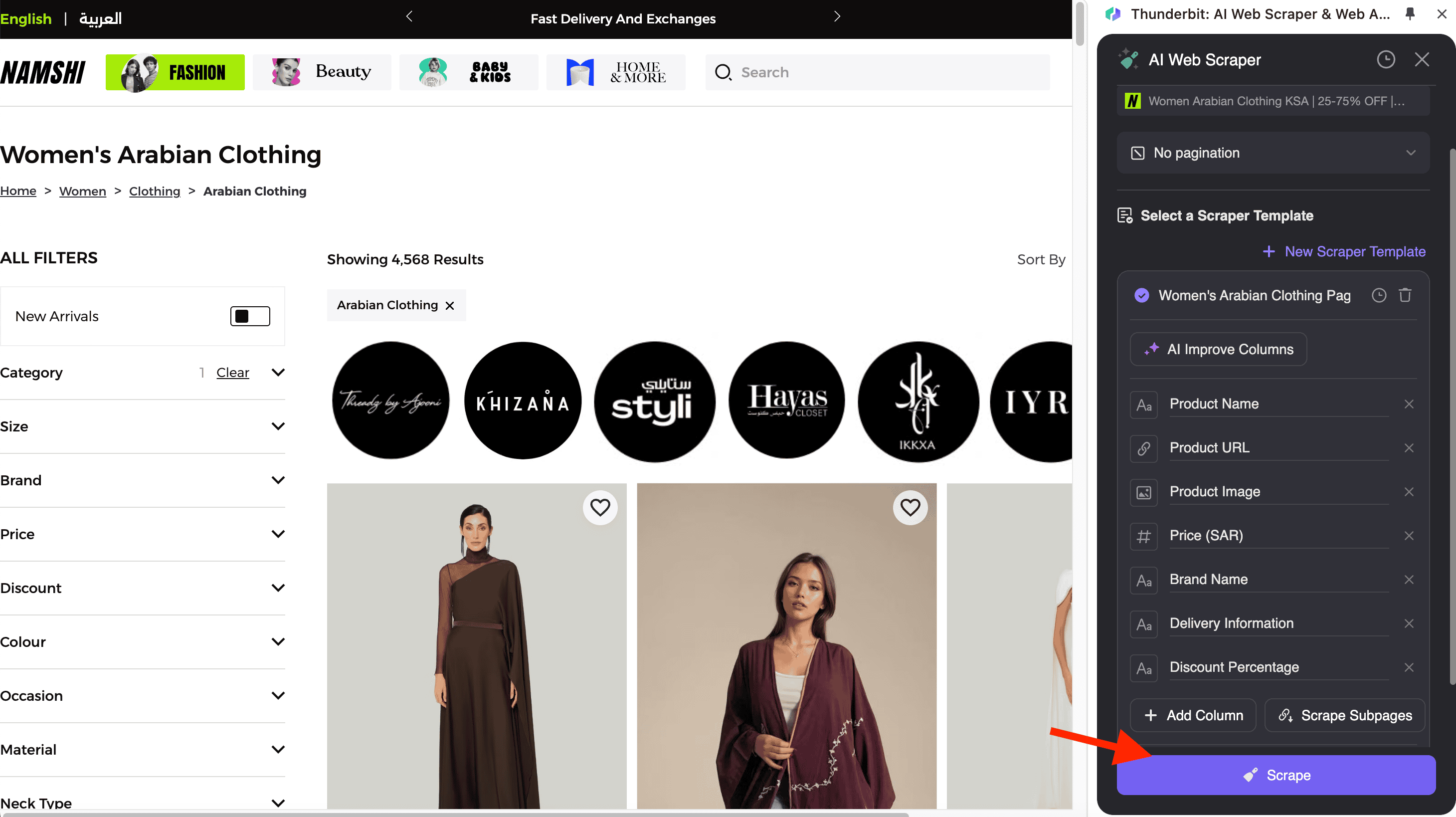Open scraper history clock icon in header
Image resolution: width=1456 pixels, height=817 pixels.
[x=1385, y=59]
